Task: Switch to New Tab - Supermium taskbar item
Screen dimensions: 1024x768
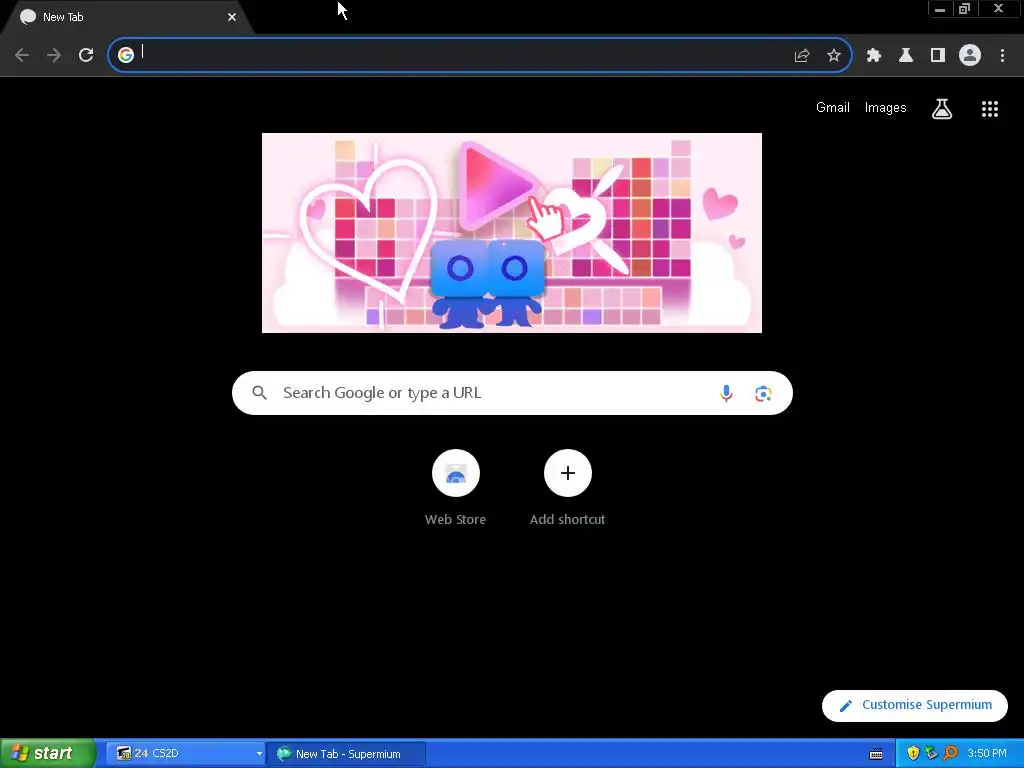Action: (346, 754)
